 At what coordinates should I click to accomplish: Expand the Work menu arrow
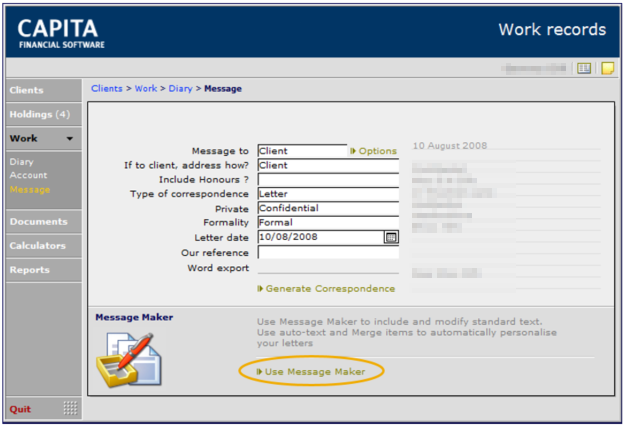click(x=70, y=139)
